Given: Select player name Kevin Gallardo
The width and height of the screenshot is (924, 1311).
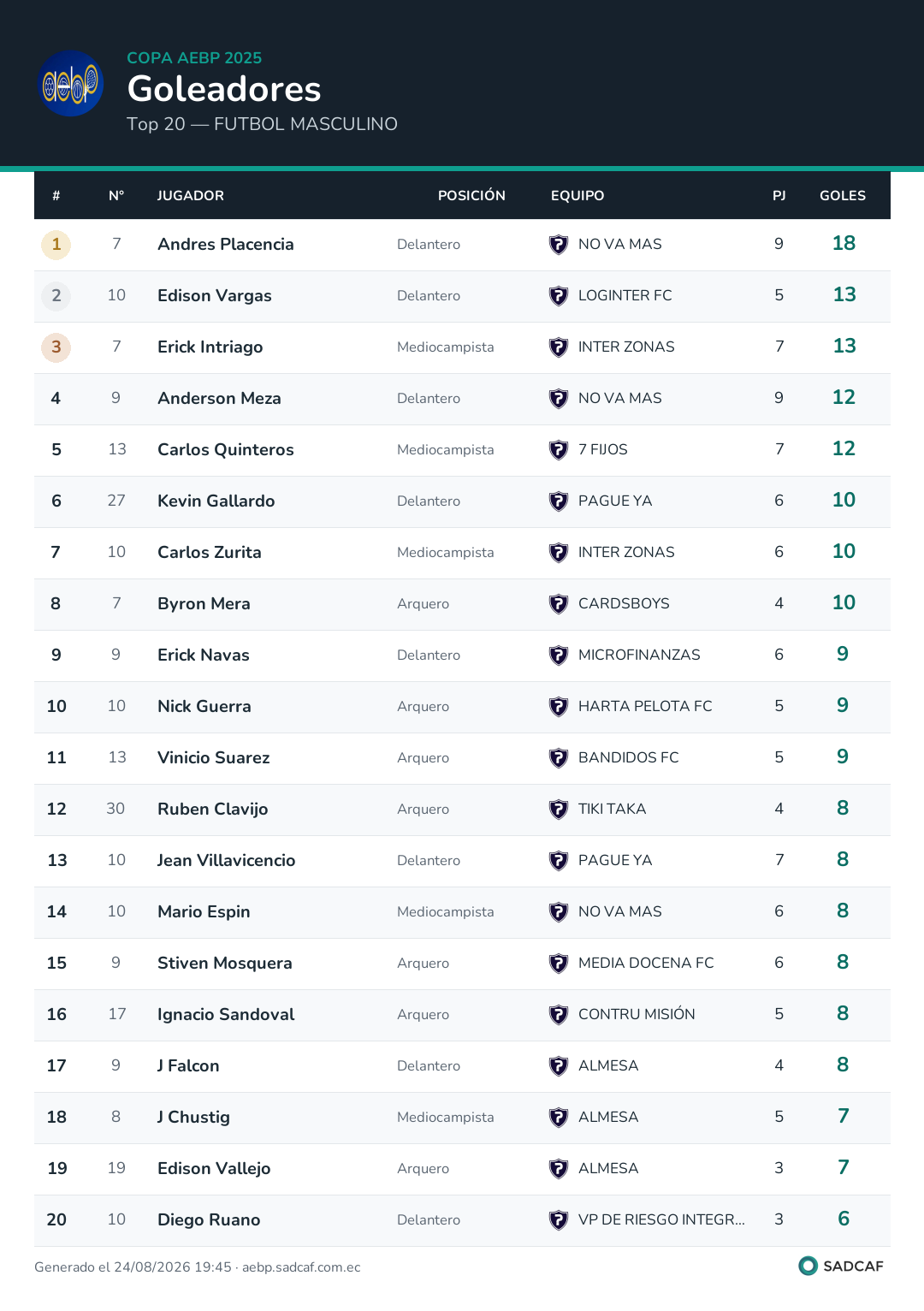Looking at the screenshot, I should [x=216, y=501].
